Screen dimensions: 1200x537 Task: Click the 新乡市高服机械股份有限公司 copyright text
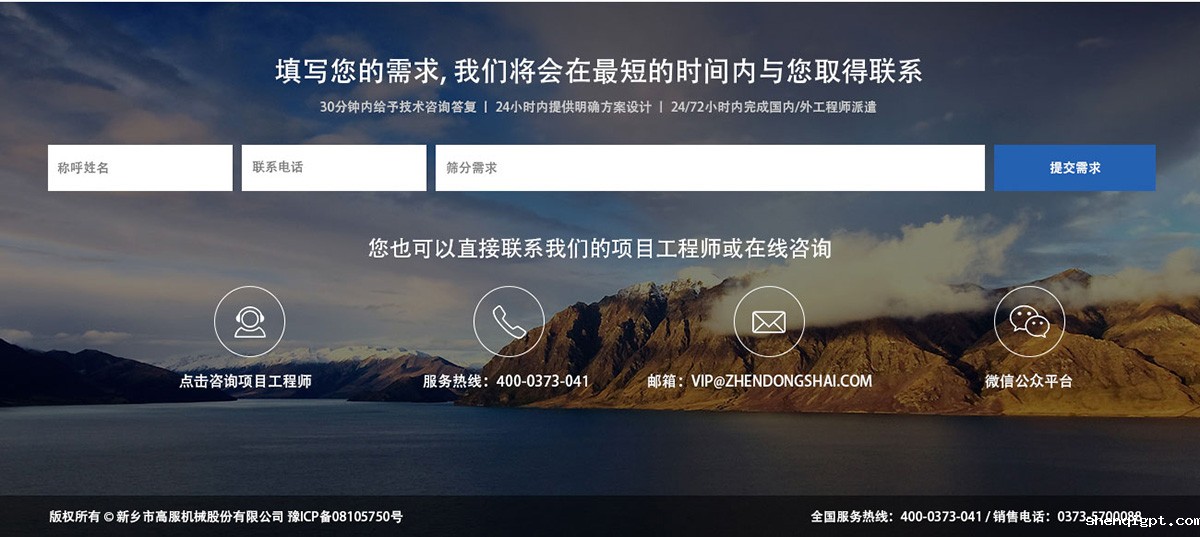coord(200,517)
